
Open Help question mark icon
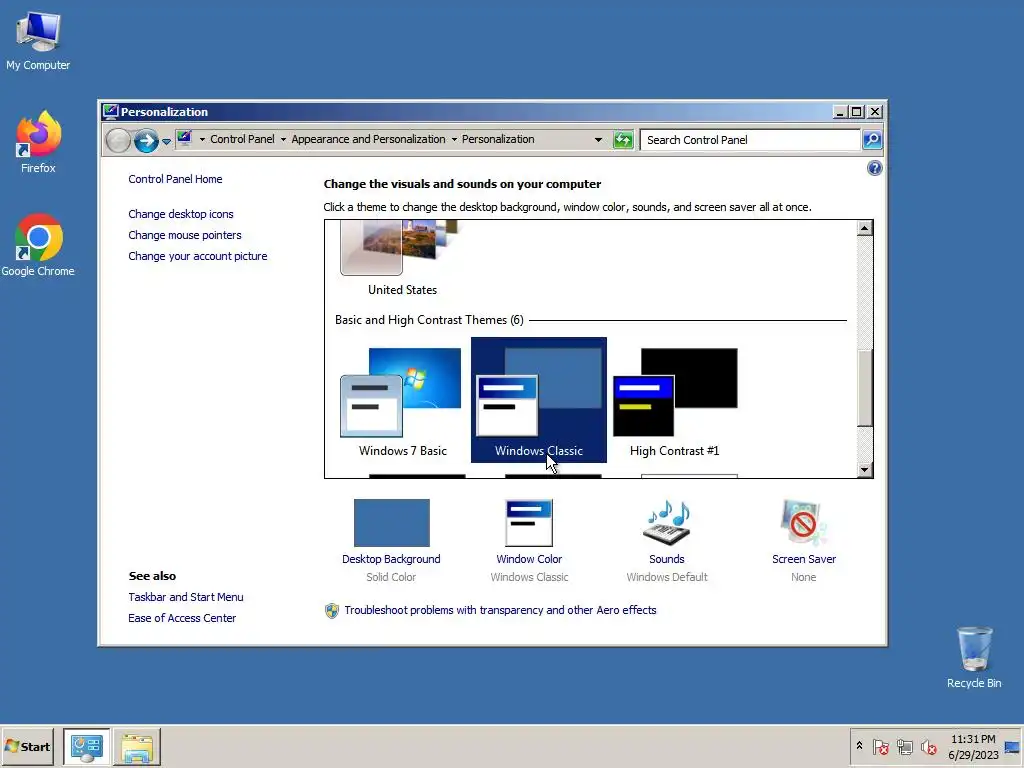click(874, 168)
